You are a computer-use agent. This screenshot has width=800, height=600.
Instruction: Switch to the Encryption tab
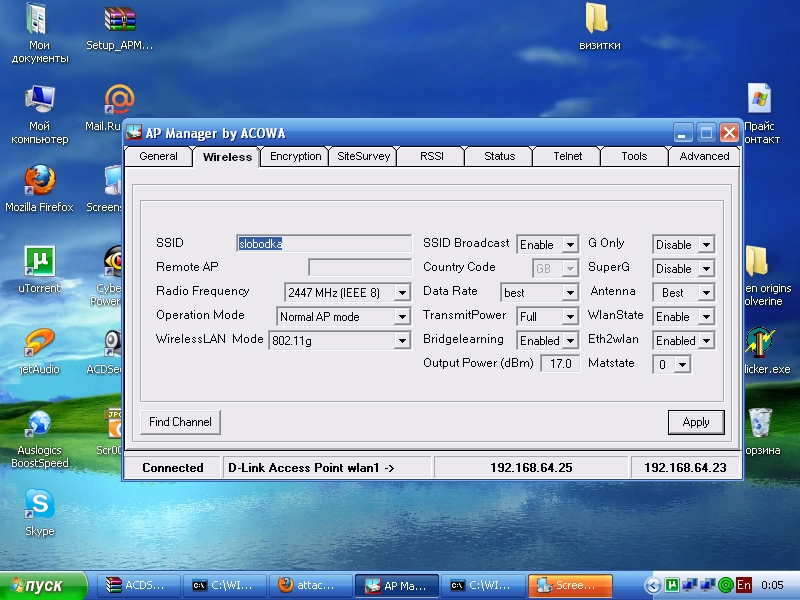pos(295,156)
